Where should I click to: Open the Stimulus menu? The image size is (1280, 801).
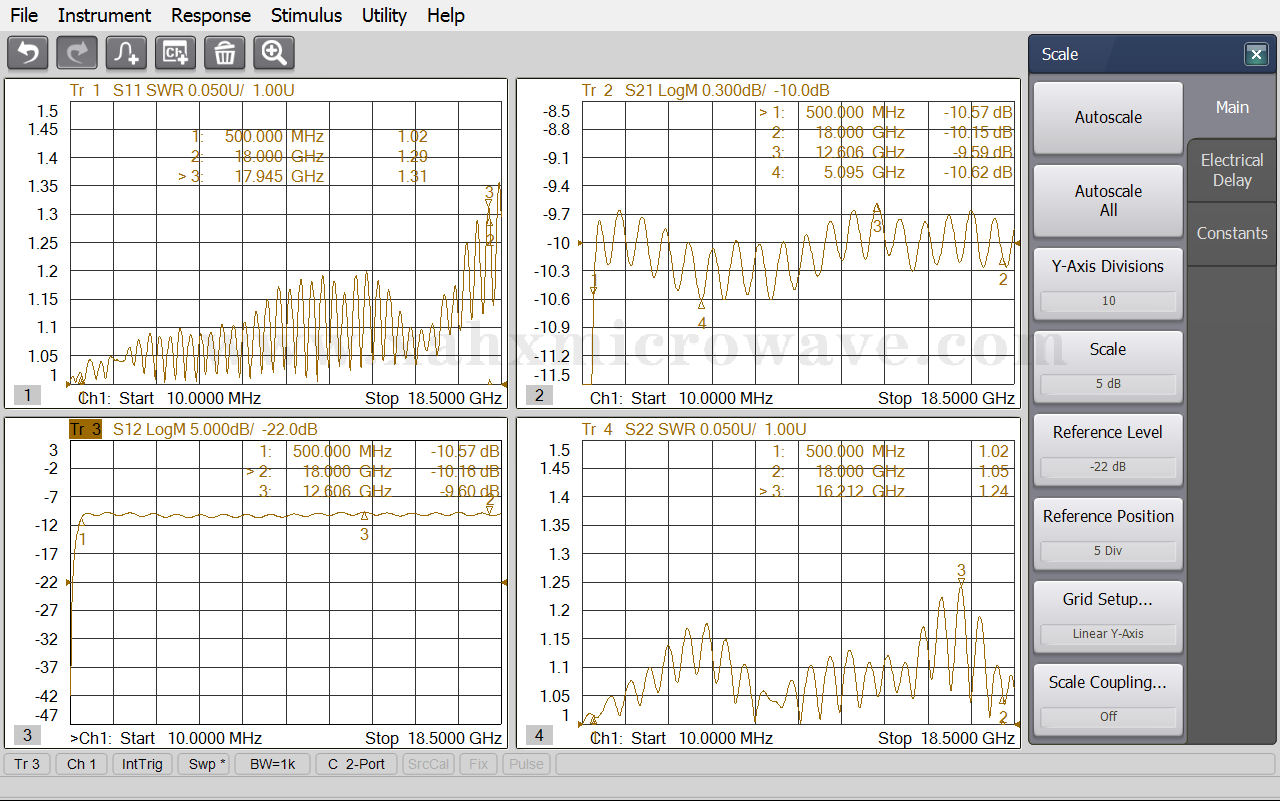306,15
